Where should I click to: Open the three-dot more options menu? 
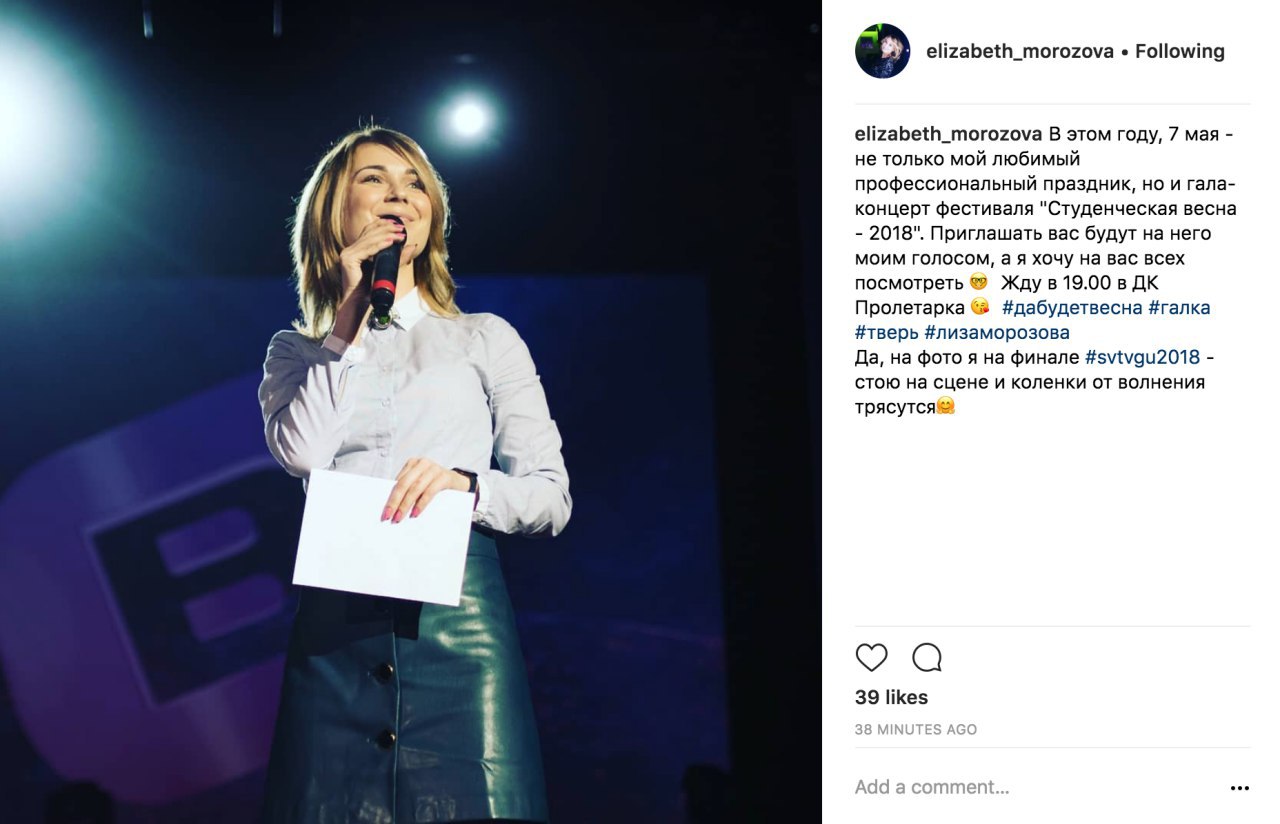click(1240, 788)
